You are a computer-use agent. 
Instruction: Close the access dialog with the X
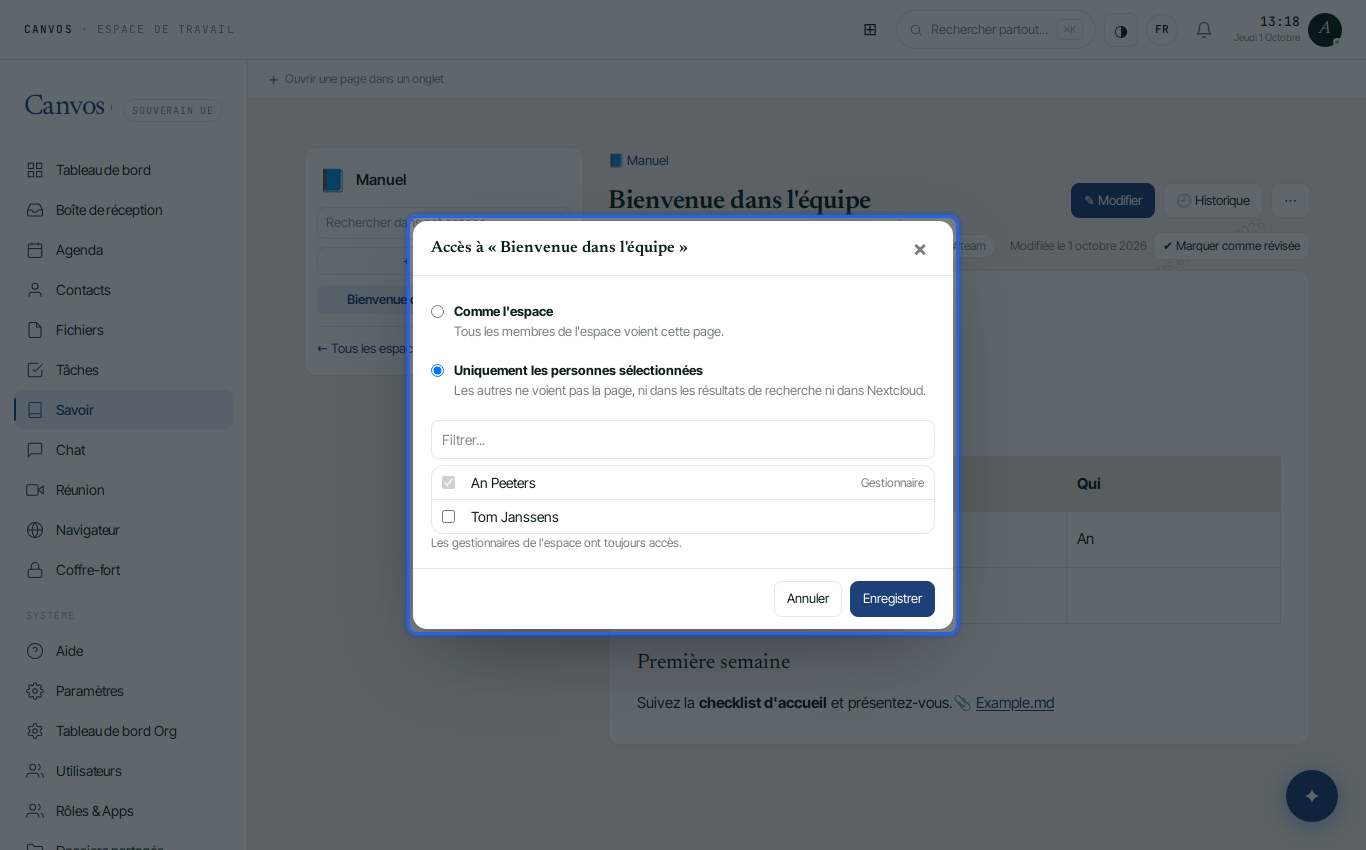point(920,249)
